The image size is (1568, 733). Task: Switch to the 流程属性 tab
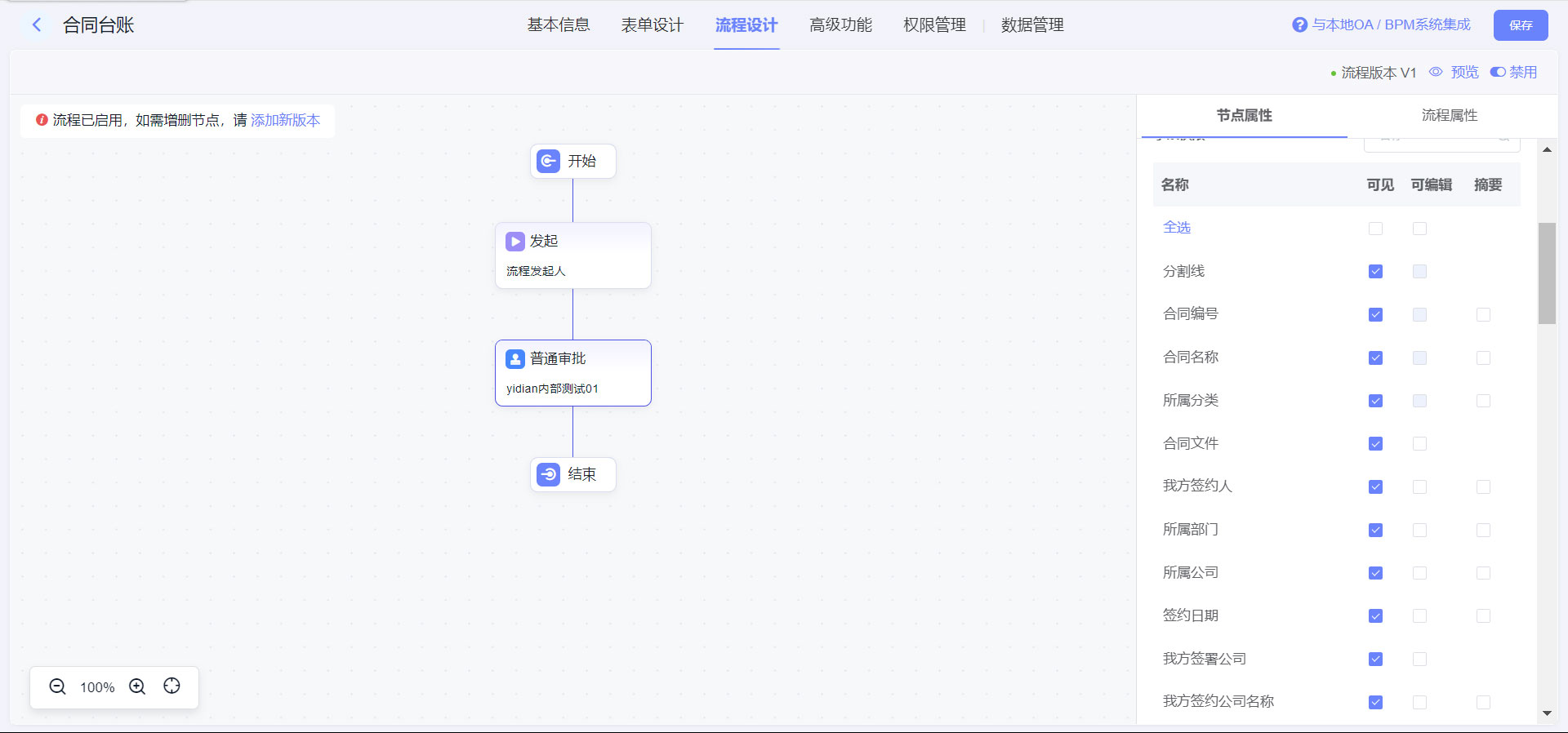(x=1449, y=115)
